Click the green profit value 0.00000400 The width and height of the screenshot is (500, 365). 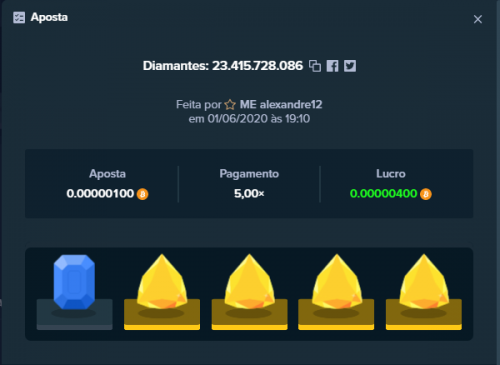coord(383,194)
